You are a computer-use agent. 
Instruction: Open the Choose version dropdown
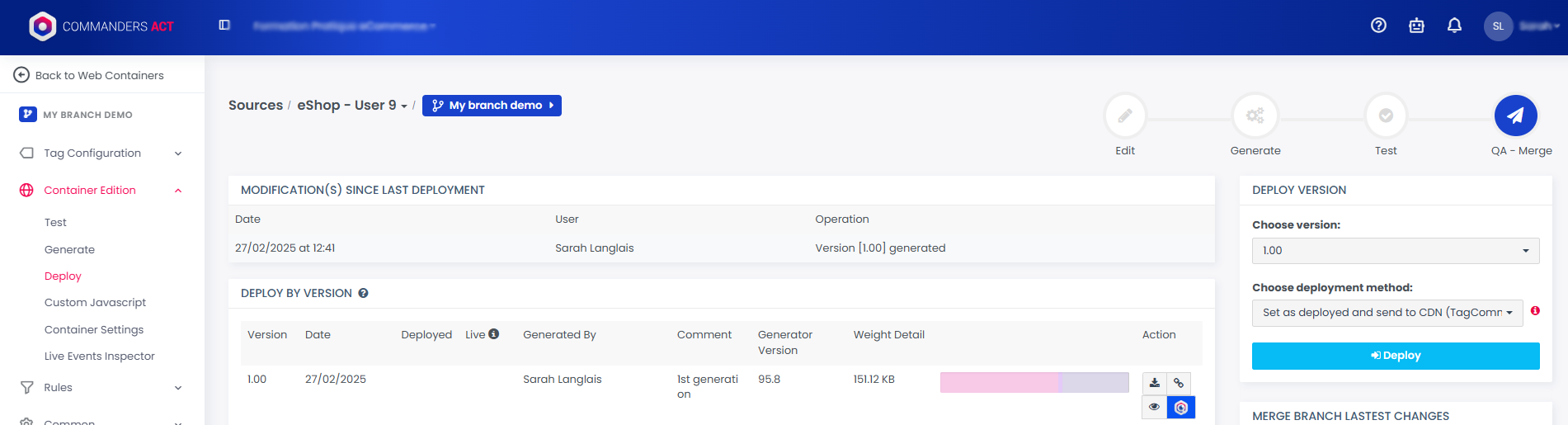[1395, 251]
